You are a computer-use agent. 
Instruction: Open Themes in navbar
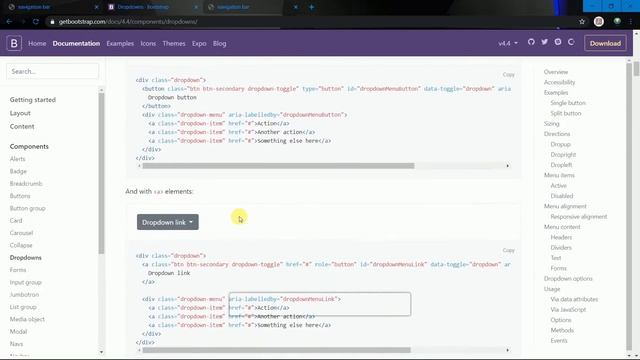pos(174,43)
